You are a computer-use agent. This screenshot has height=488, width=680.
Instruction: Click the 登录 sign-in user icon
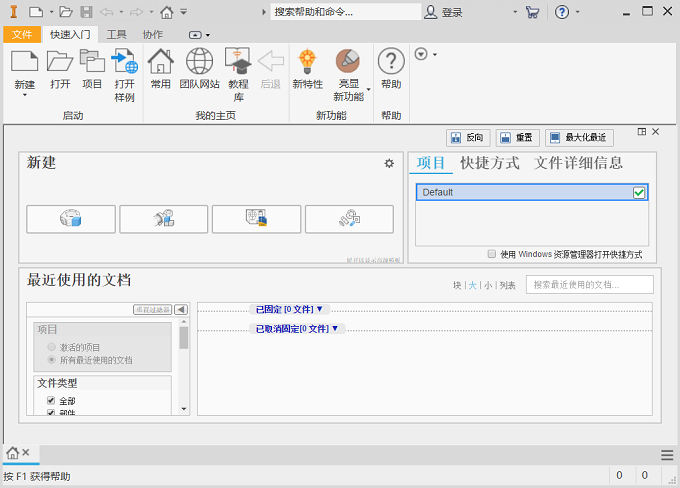click(431, 12)
